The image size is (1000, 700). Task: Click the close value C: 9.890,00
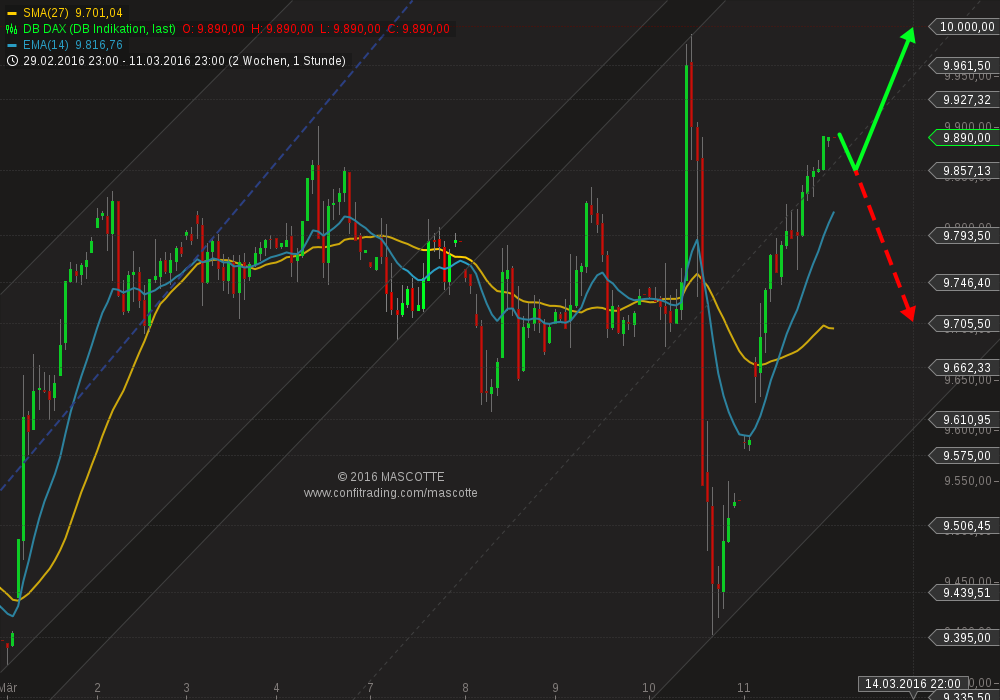pos(418,29)
